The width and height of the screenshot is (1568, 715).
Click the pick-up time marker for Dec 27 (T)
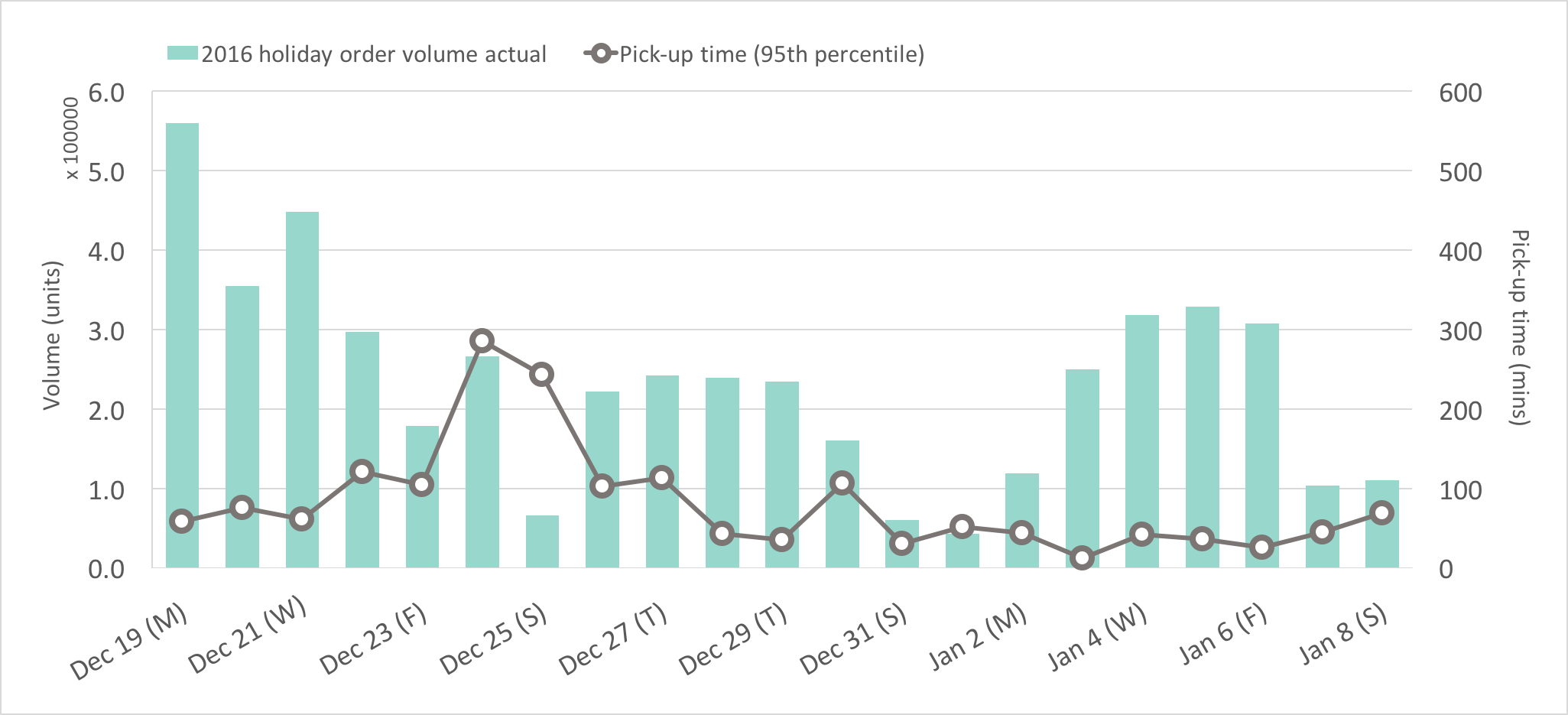662,478
